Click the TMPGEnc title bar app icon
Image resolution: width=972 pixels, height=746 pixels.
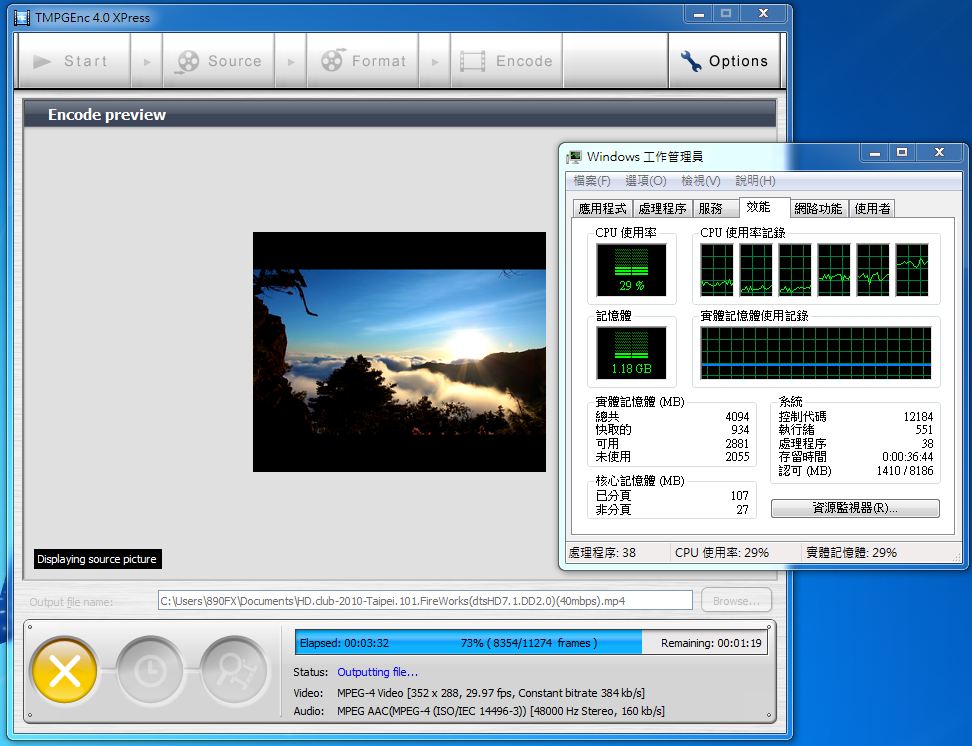click(x=22, y=17)
